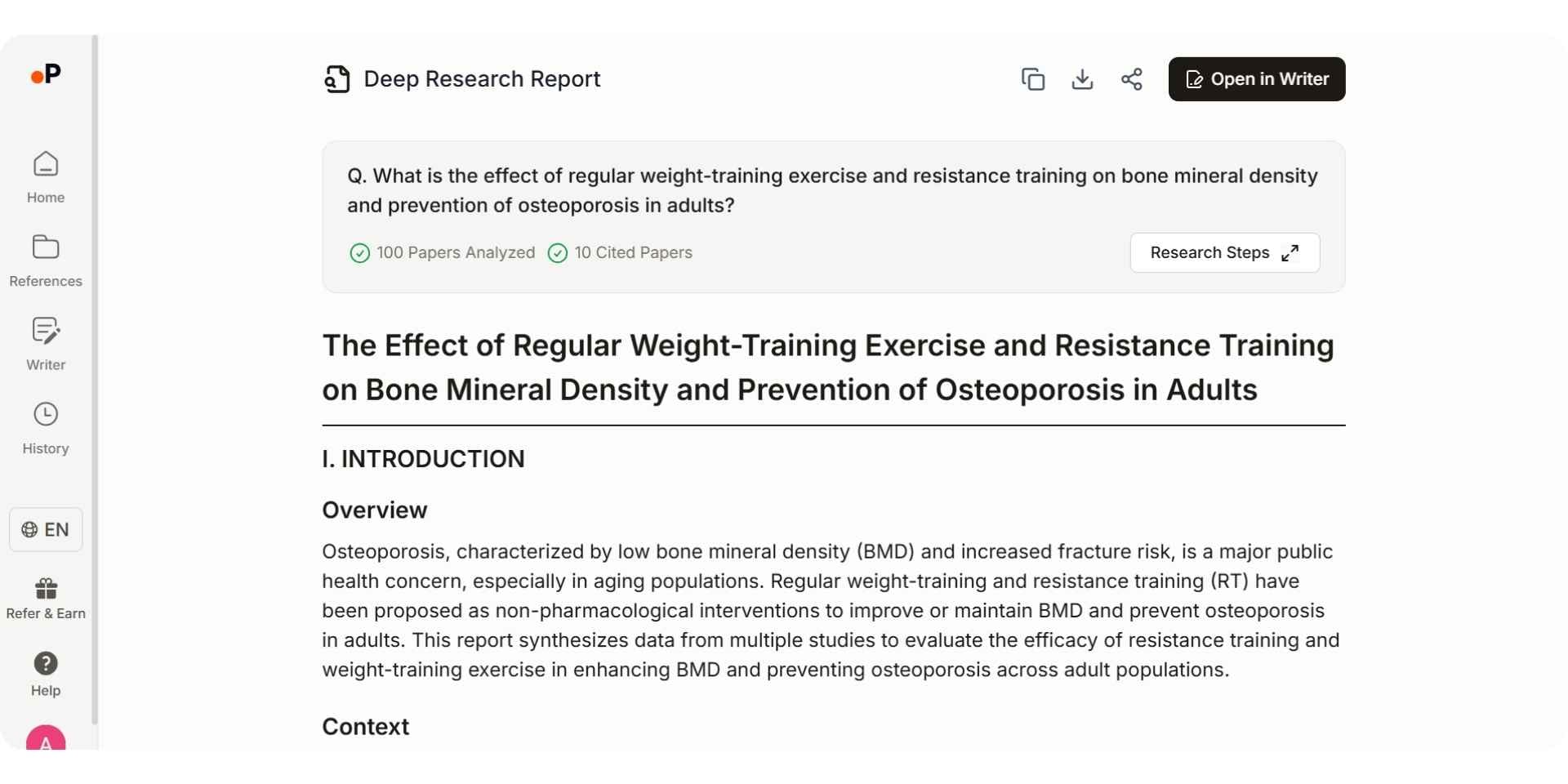
Task: Click the expand arrows beside Research Steps
Action: pos(1290,252)
